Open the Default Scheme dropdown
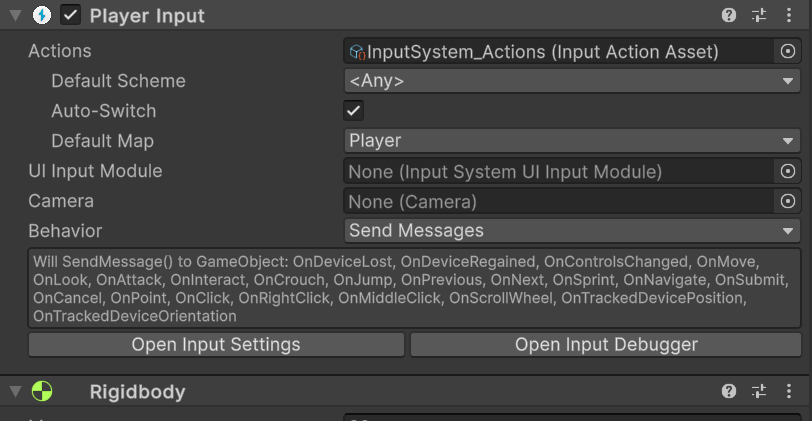 (x=572, y=81)
